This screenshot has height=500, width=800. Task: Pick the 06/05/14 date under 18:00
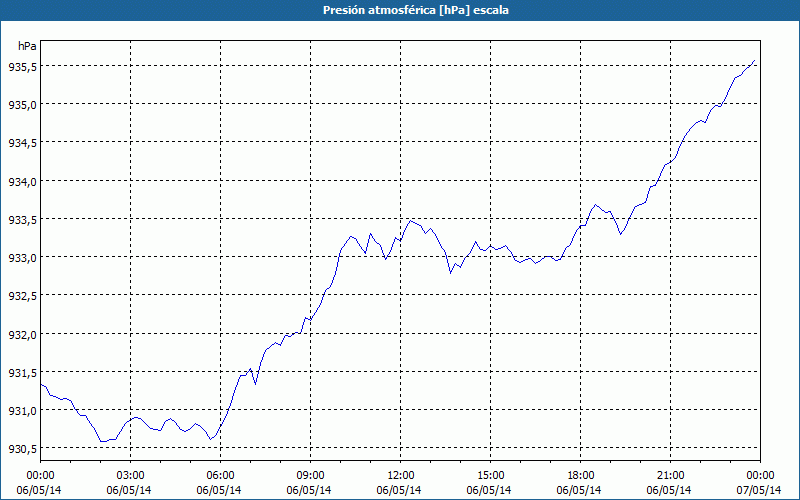pyautogui.click(x=579, y=490)
